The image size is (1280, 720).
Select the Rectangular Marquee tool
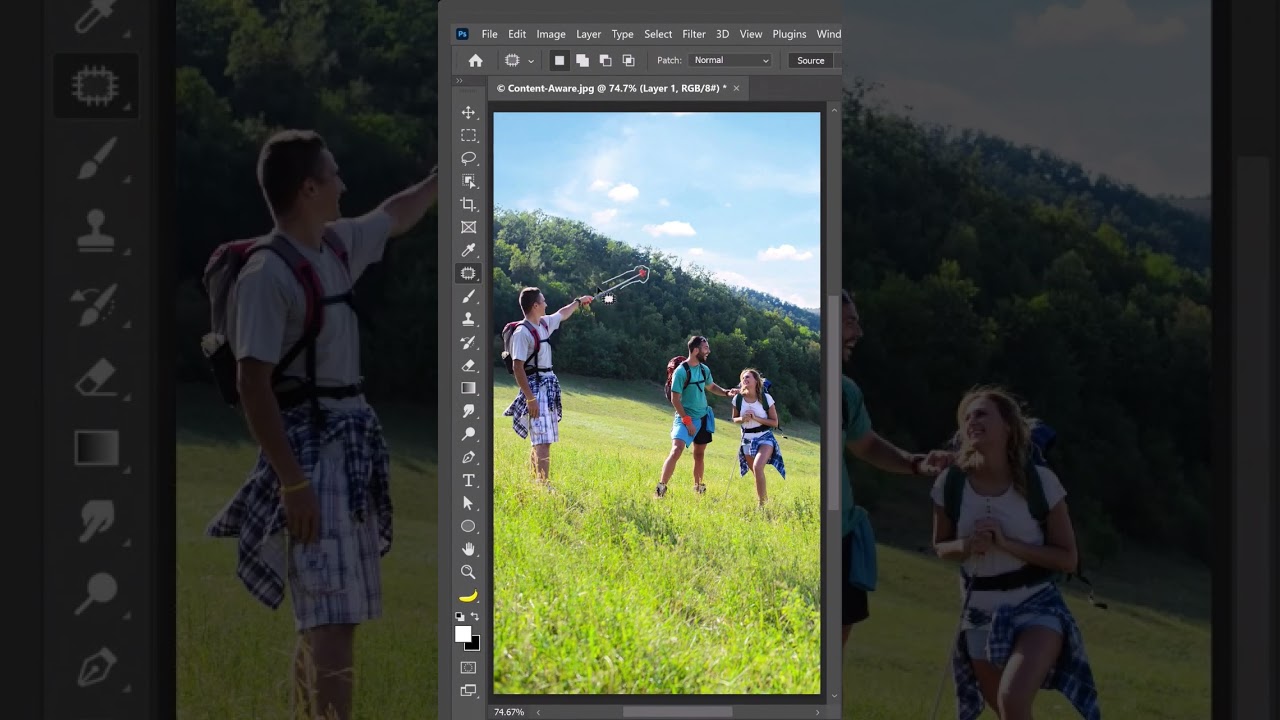point(468,135)
